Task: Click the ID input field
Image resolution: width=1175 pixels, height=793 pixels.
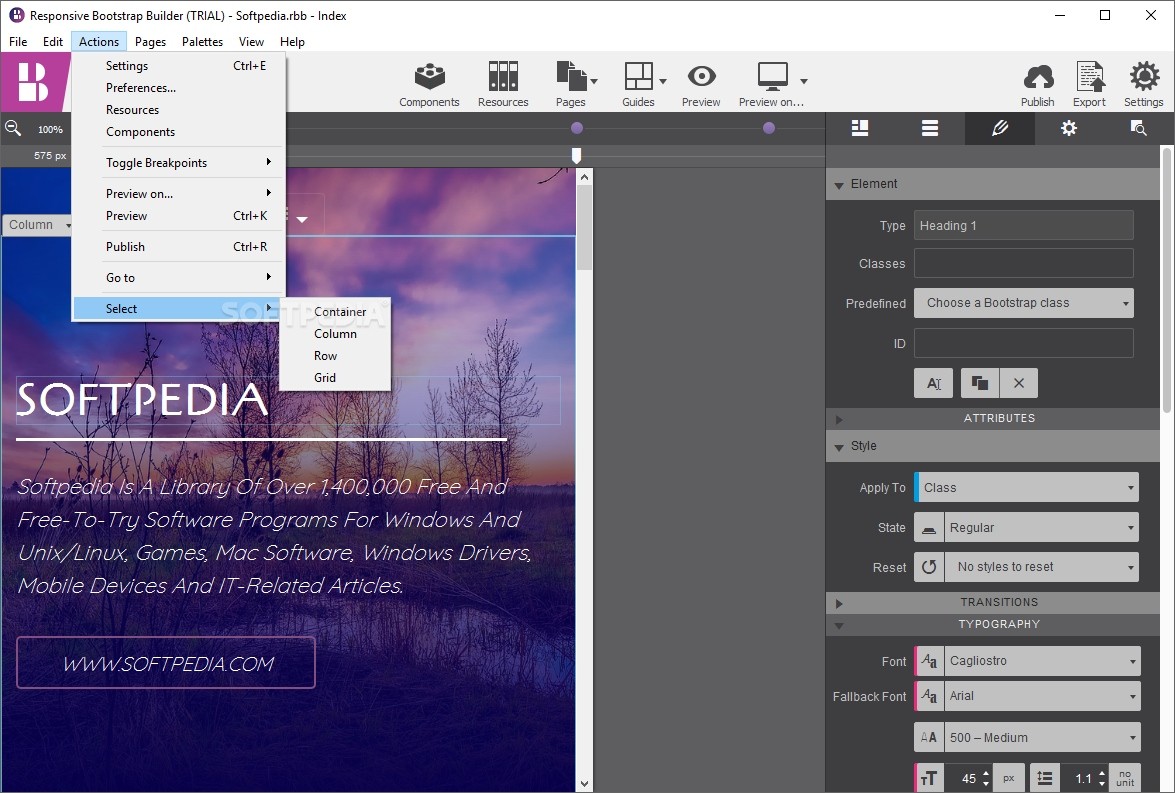Action: pyautogui.click(x=1024, y=343)
